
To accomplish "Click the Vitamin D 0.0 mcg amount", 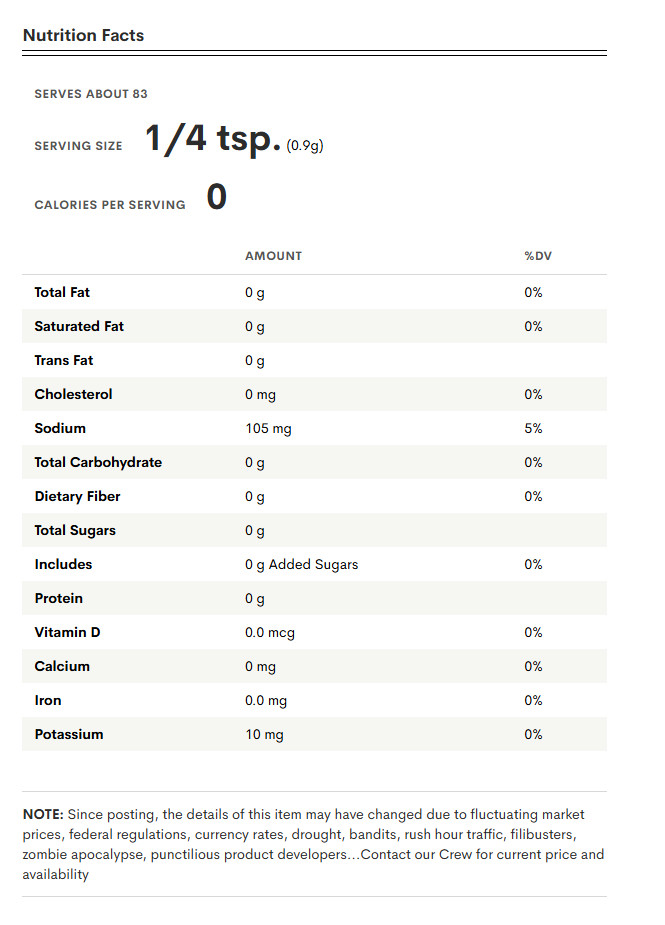I will tap(270, 632).
